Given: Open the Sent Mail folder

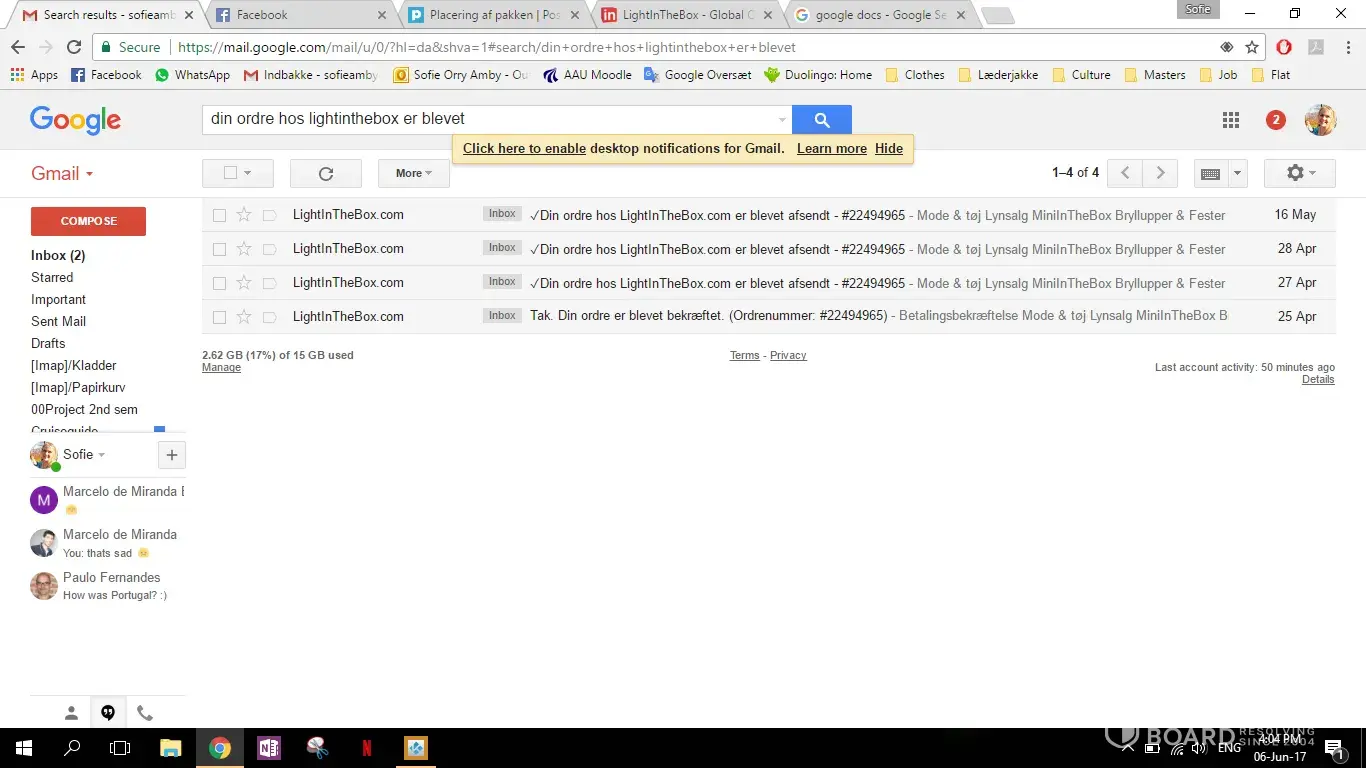Looking at the screenshot, I should click(x=58, y=321).
